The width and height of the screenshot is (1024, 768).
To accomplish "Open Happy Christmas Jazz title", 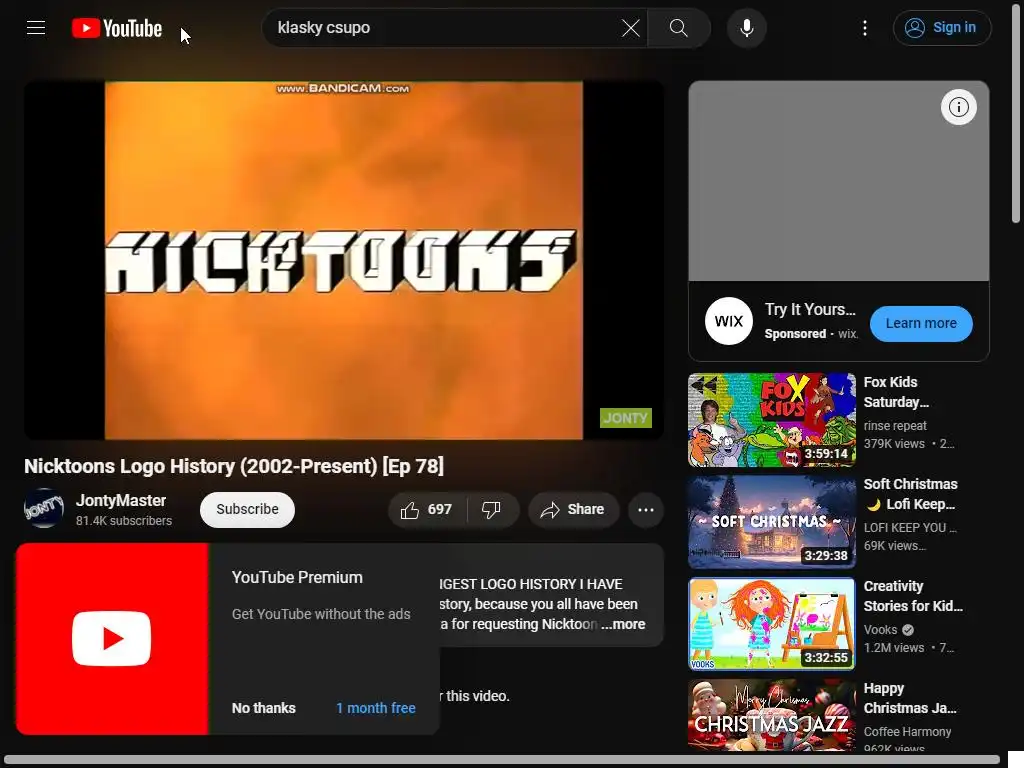I will coord(910,698).
